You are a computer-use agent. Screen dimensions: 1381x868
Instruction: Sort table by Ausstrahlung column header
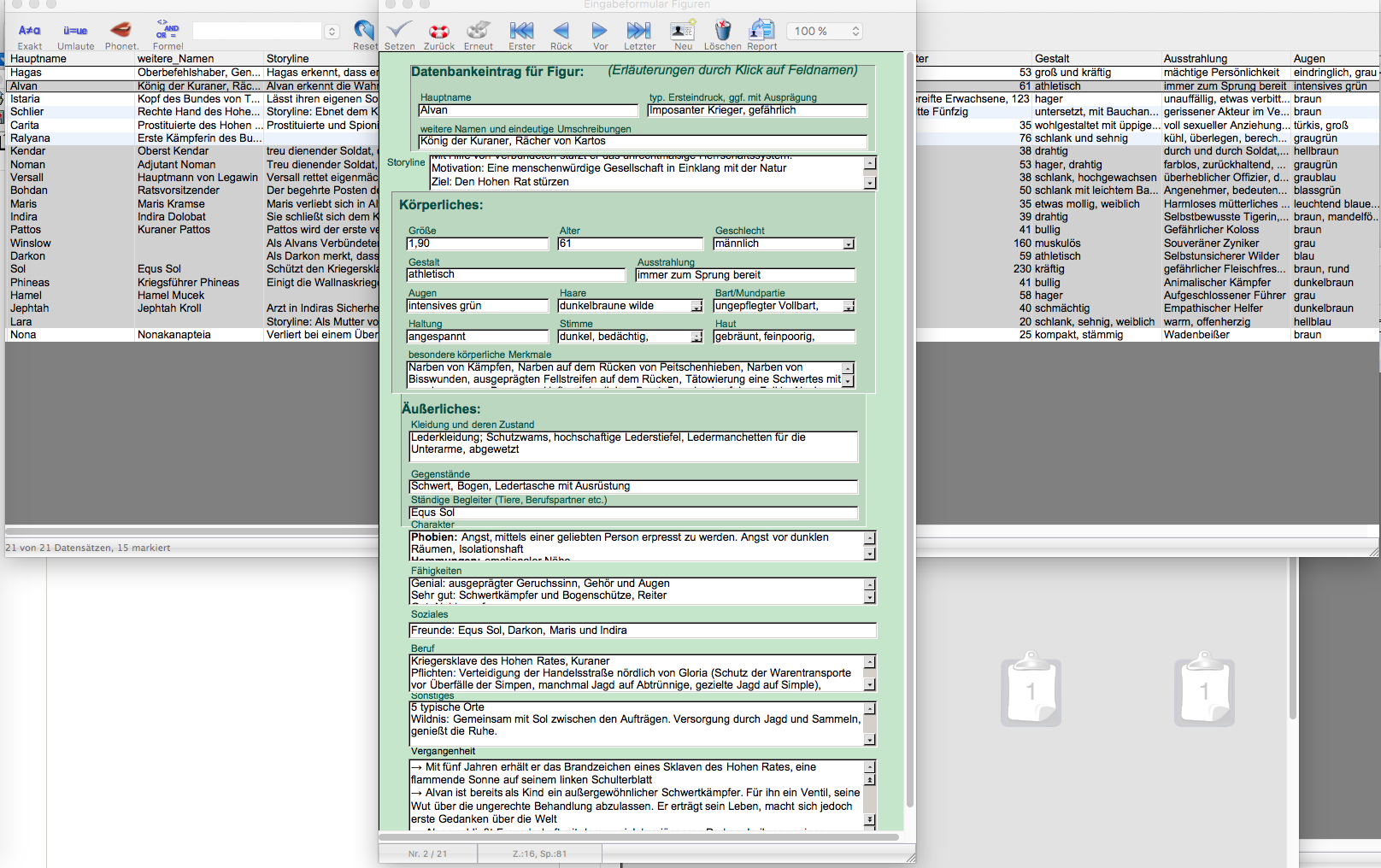(1225, 59)
